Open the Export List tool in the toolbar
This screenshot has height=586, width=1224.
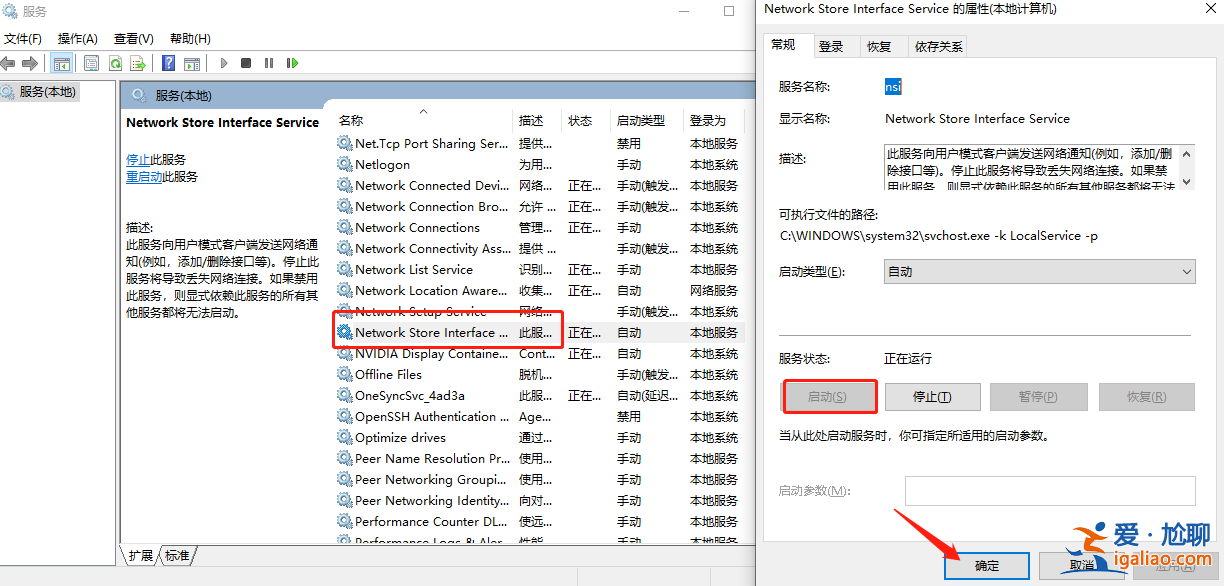click(x=138, y=63)
